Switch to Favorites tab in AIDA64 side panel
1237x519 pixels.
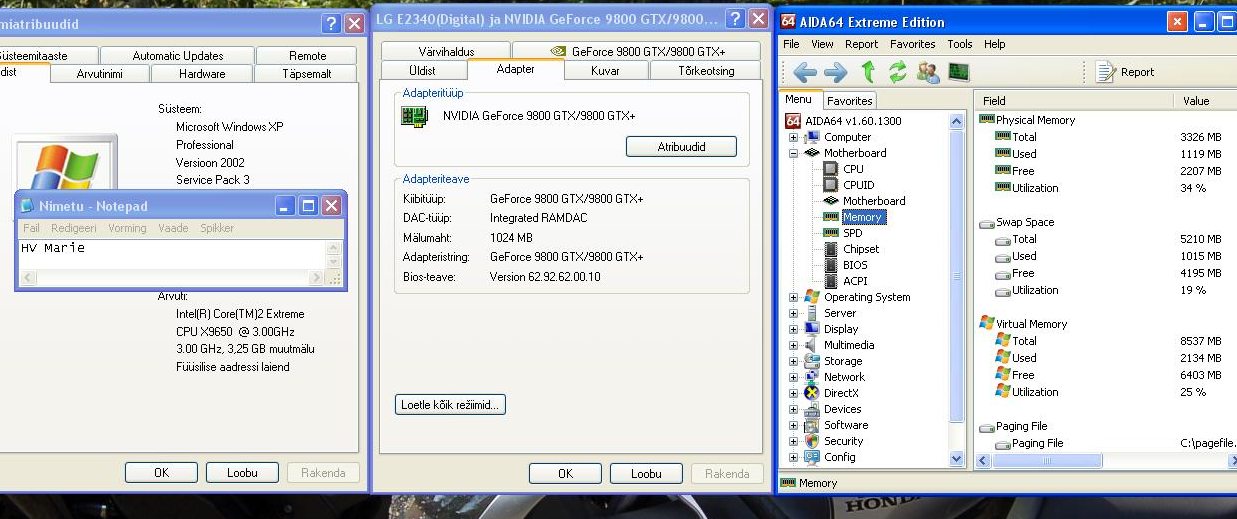(849, 100)
